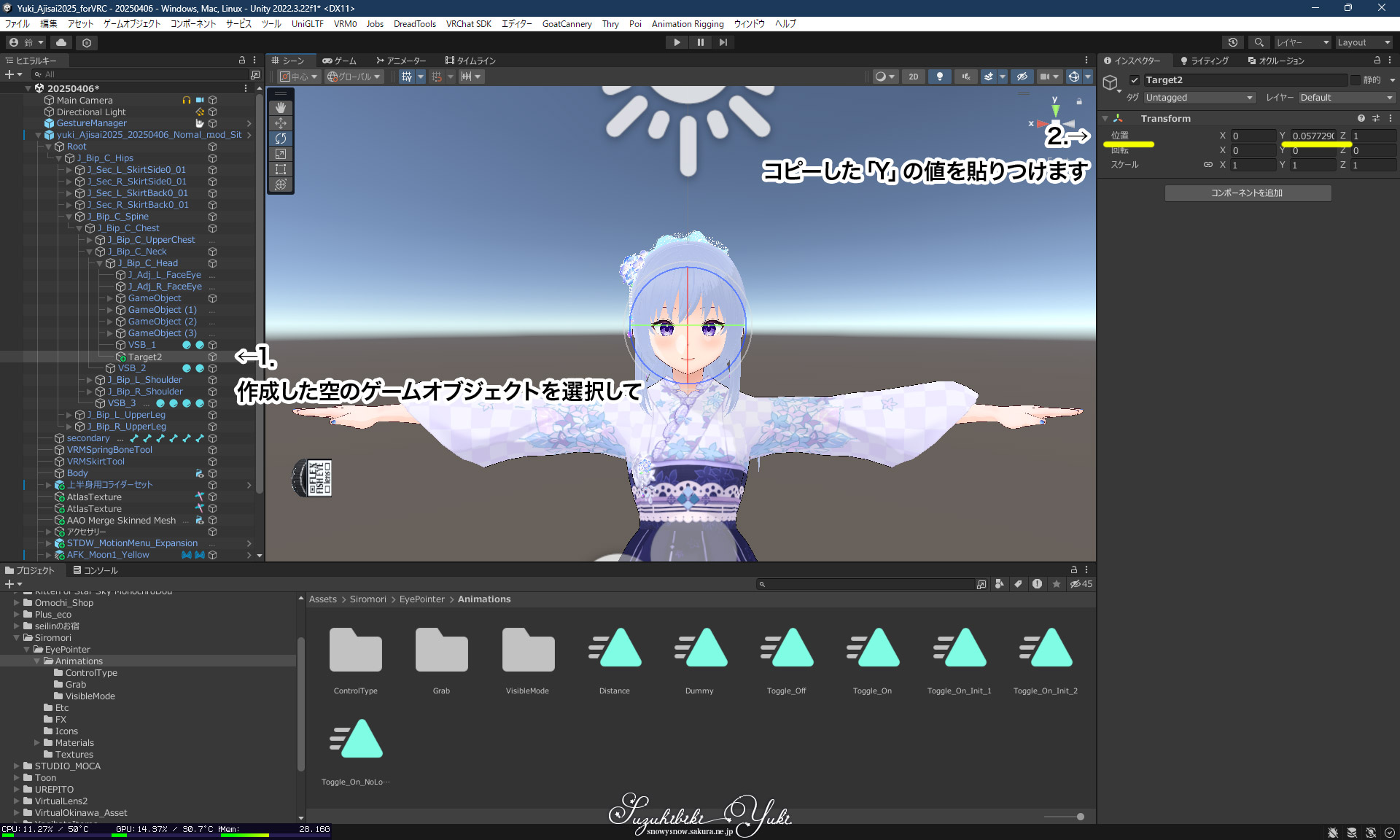Open undo history icon

point(1233,42)
